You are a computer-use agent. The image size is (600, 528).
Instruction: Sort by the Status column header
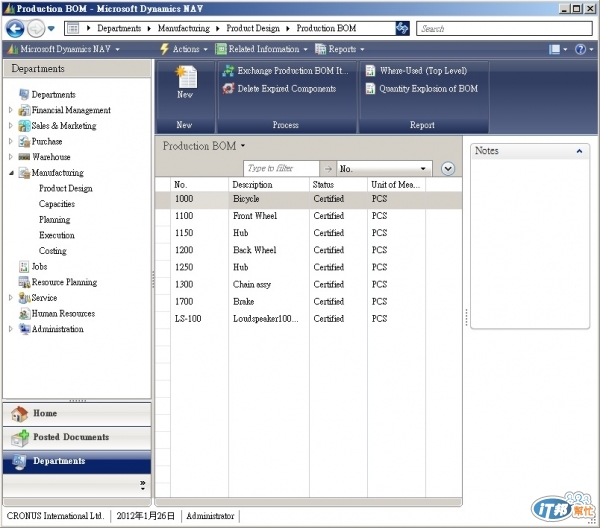(x=338, y=185)
